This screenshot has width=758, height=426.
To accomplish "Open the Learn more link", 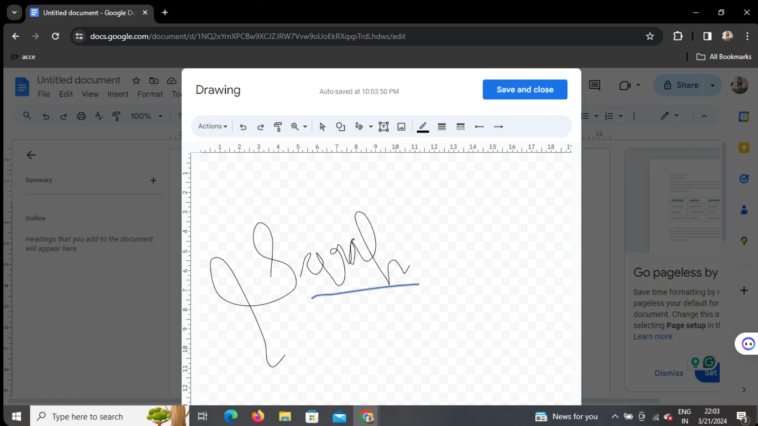I will tap(653, 336).
